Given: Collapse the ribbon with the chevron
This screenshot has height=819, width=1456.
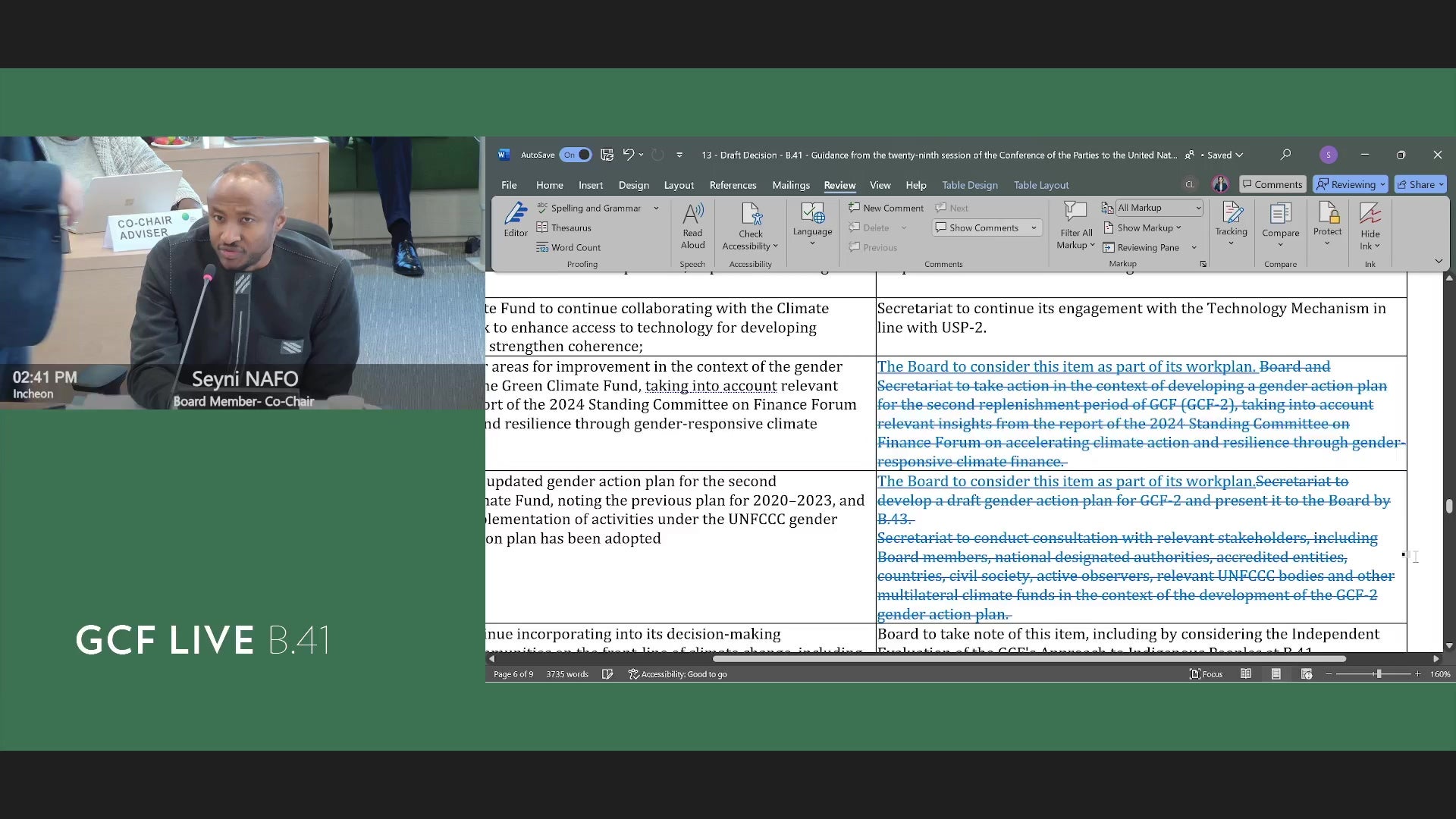Looking at the screenshot, I should click(x=1439, y=261).
